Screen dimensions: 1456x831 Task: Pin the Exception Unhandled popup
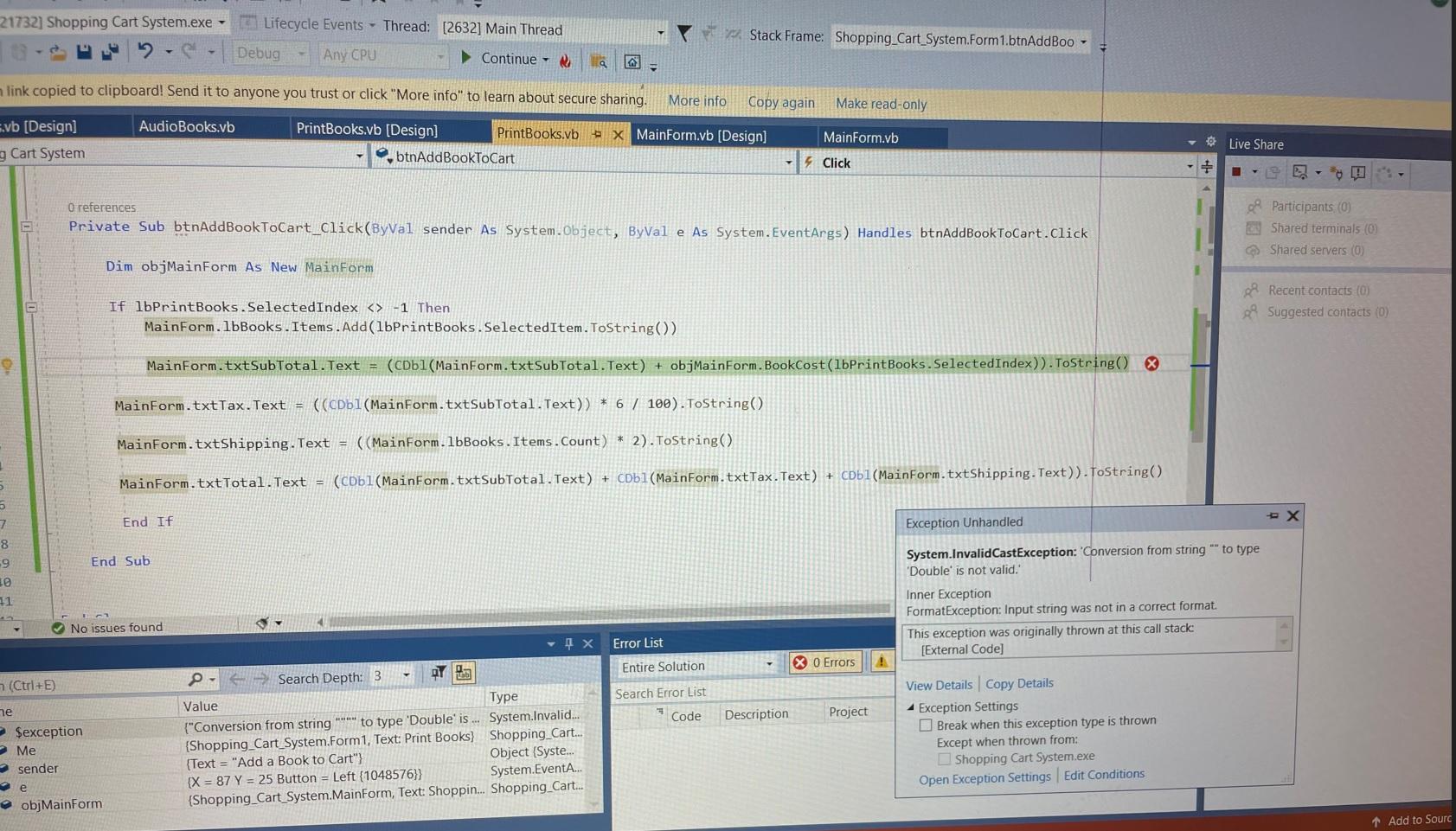tap(1273, 515)
